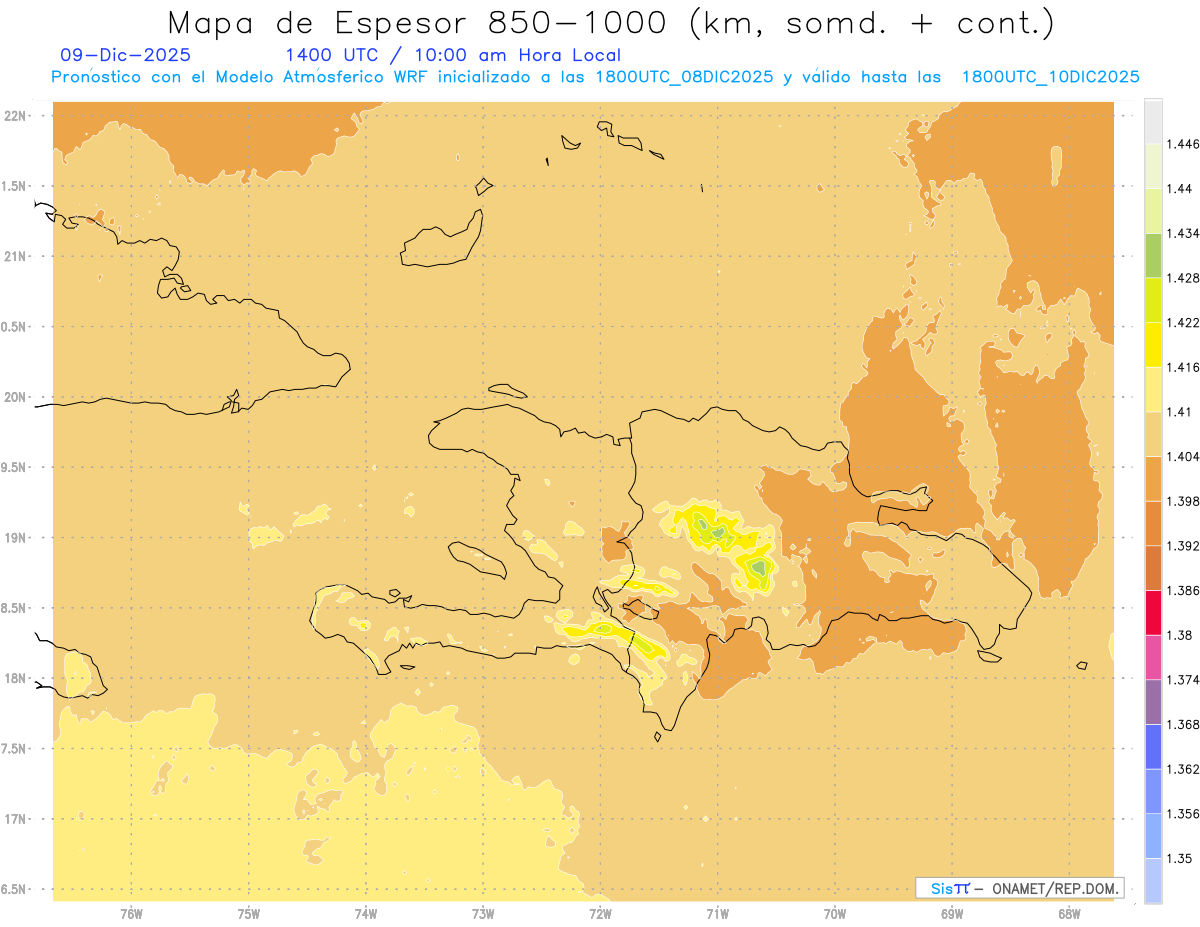The width and height of the screenshot is (1200, 927).
Task: Click the colorbar value '1.386'
Action: tap(1183, 590)
